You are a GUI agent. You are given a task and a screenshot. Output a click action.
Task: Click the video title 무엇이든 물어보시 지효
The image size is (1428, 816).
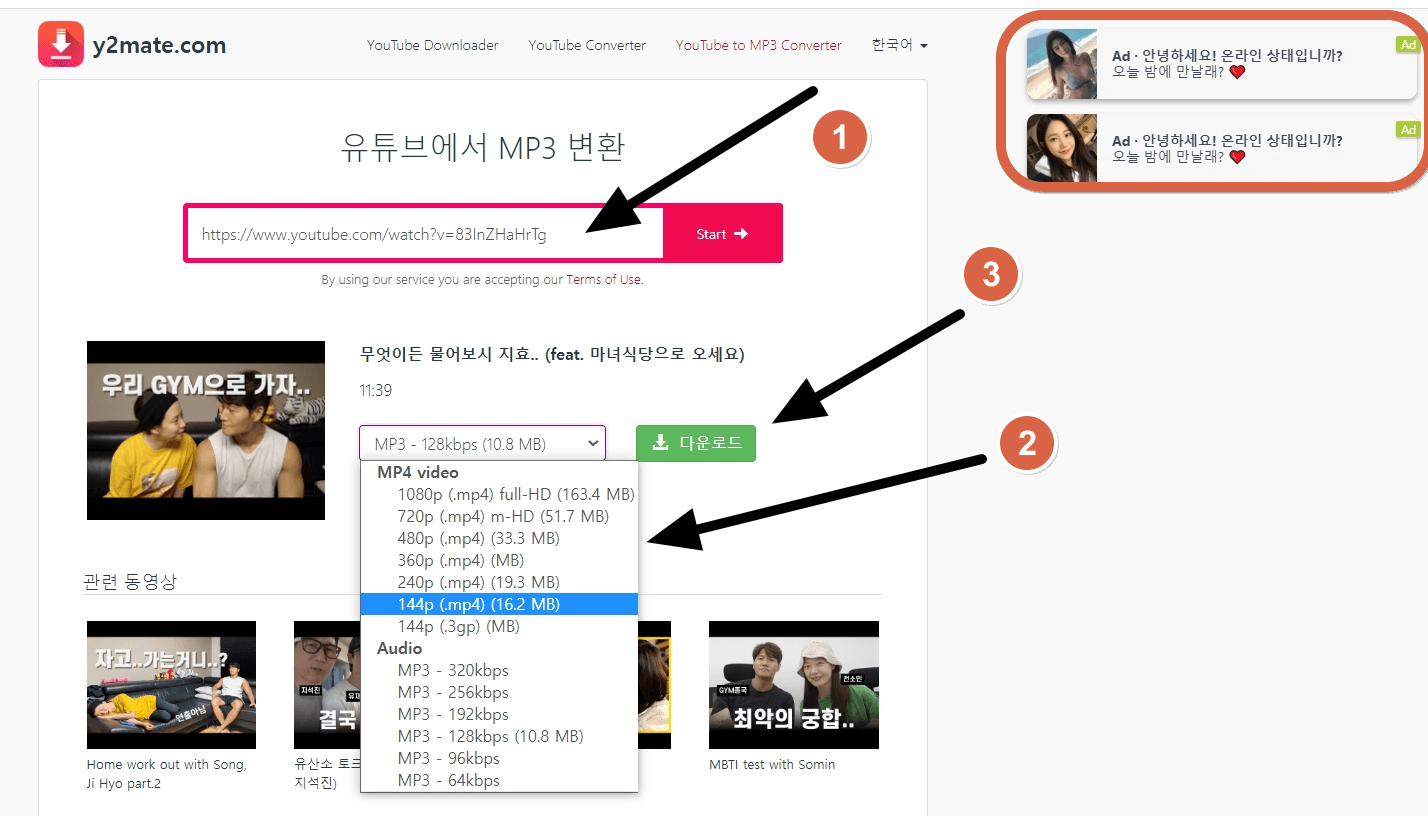(x=552, y=354)
